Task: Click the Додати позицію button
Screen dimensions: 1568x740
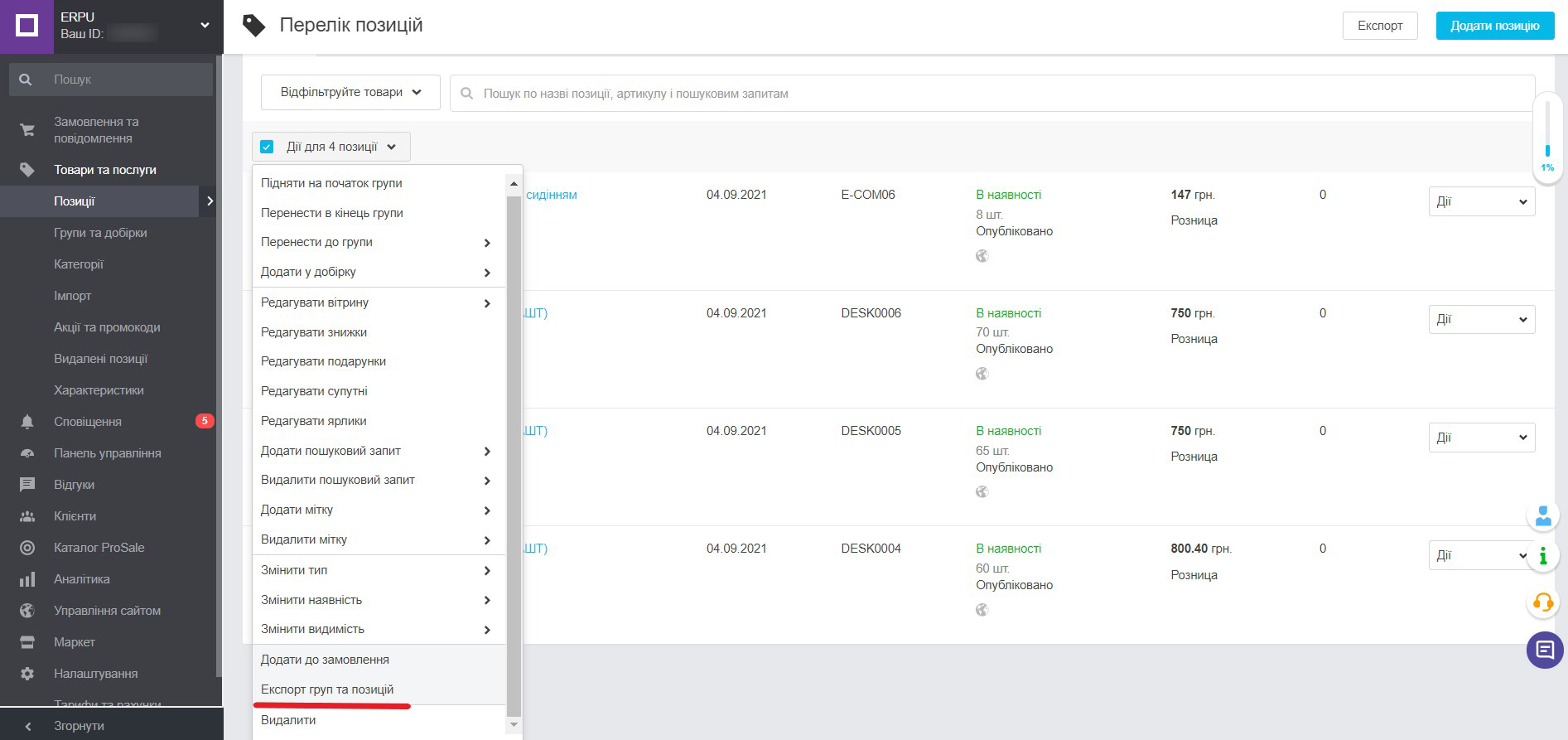Action: coord(1495,26)
